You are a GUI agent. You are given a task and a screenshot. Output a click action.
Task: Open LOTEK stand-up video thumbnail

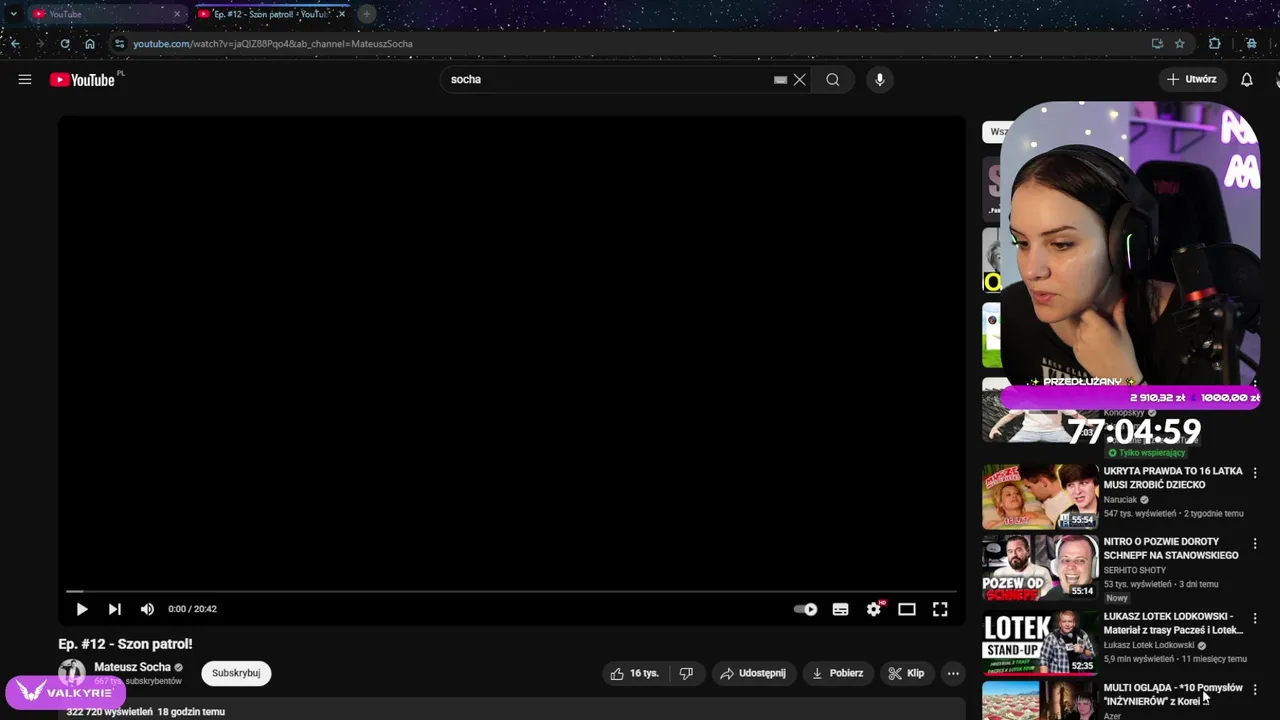(x=1040, y=642)
